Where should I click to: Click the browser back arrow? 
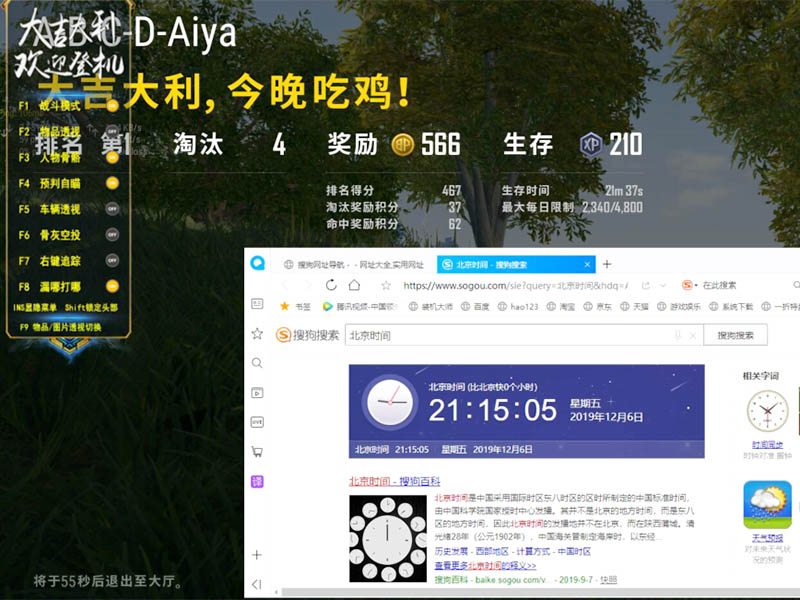(x=285, y=285)
